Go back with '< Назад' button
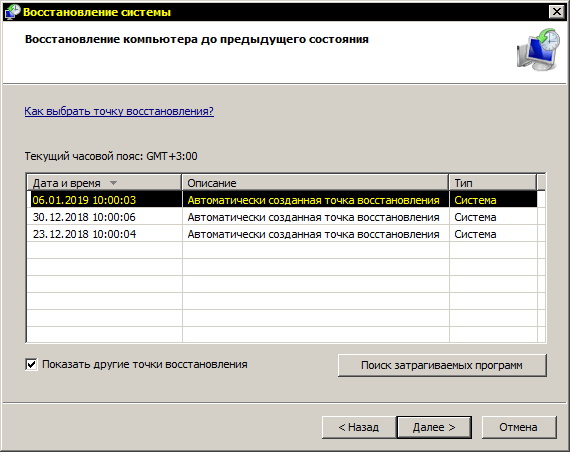The image size is (570, 452). click(359, 427)
